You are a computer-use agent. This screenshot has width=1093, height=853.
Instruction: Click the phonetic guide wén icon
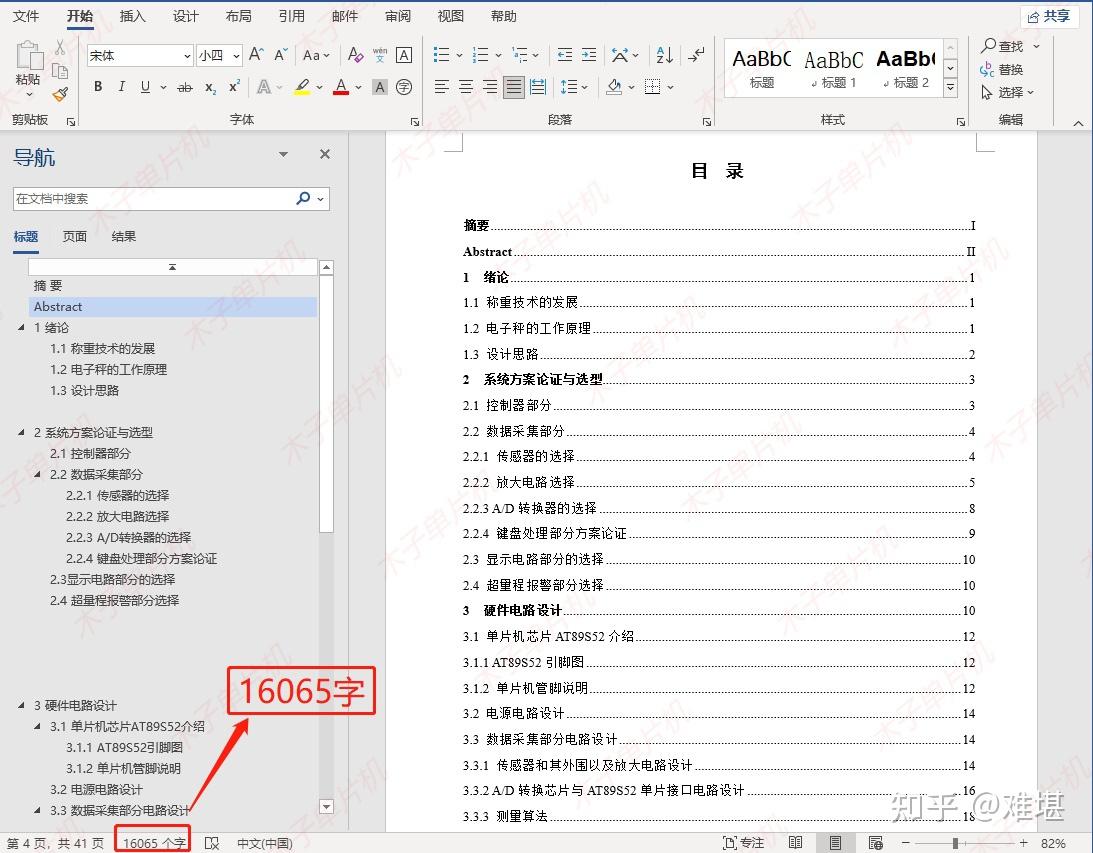pos(380,54)
